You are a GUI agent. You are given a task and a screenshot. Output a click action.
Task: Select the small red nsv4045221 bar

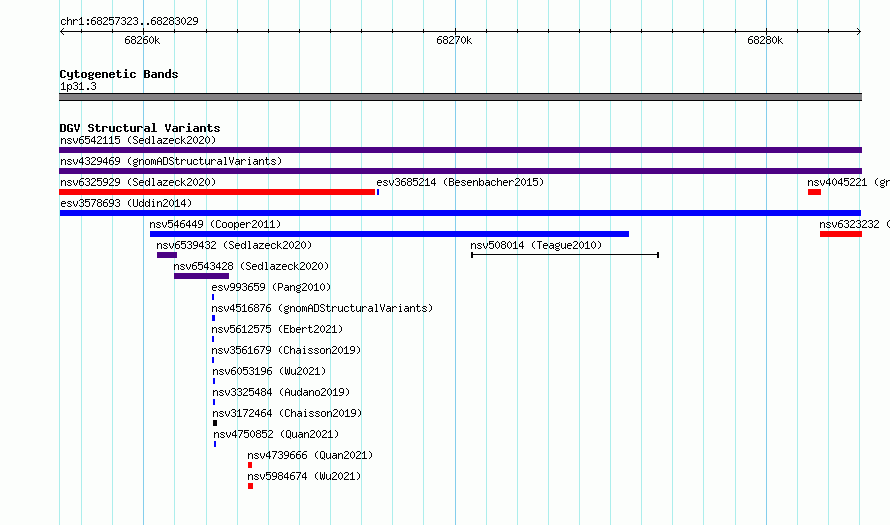point(815,192)
